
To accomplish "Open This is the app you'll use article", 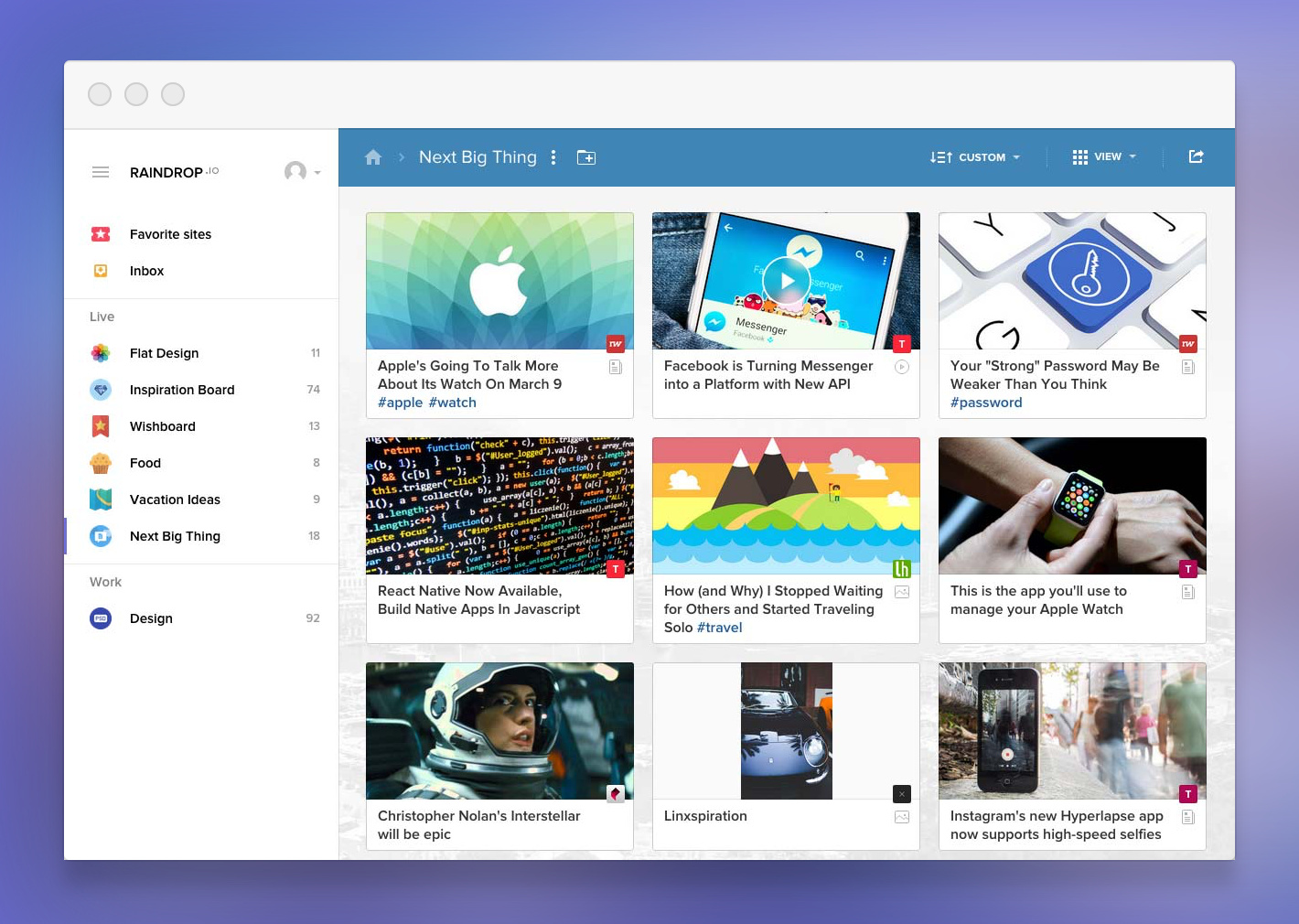I will point(1038,600).
